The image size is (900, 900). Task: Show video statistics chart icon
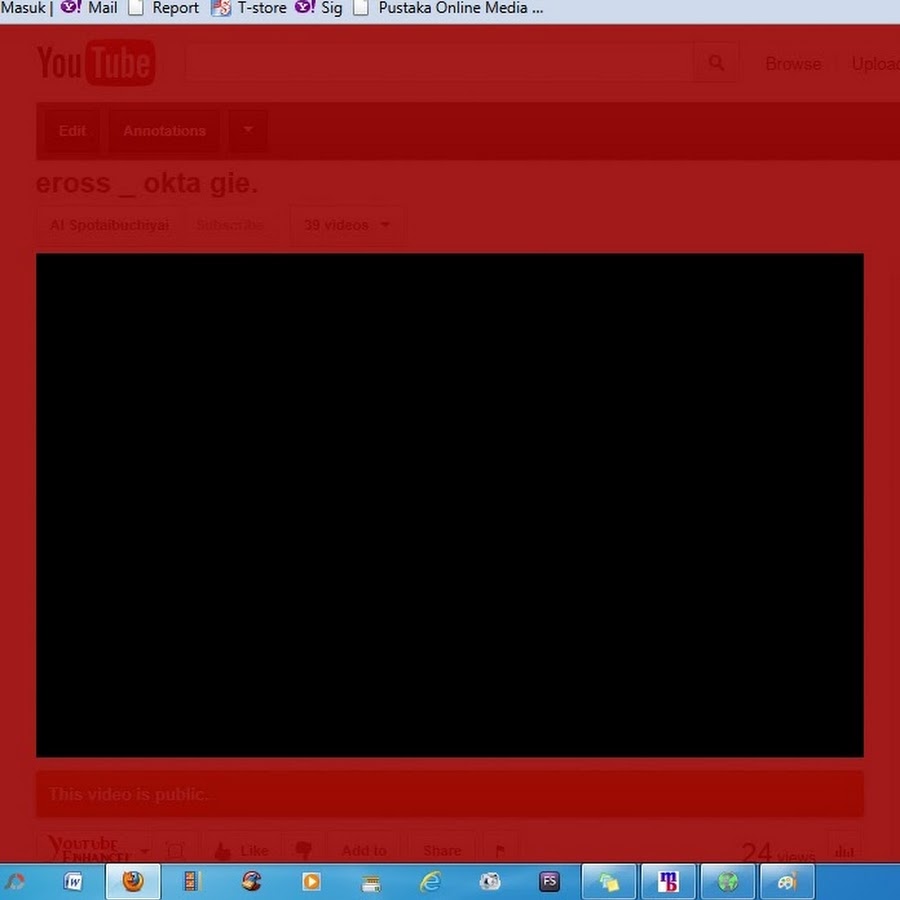(x=844, y=850)
